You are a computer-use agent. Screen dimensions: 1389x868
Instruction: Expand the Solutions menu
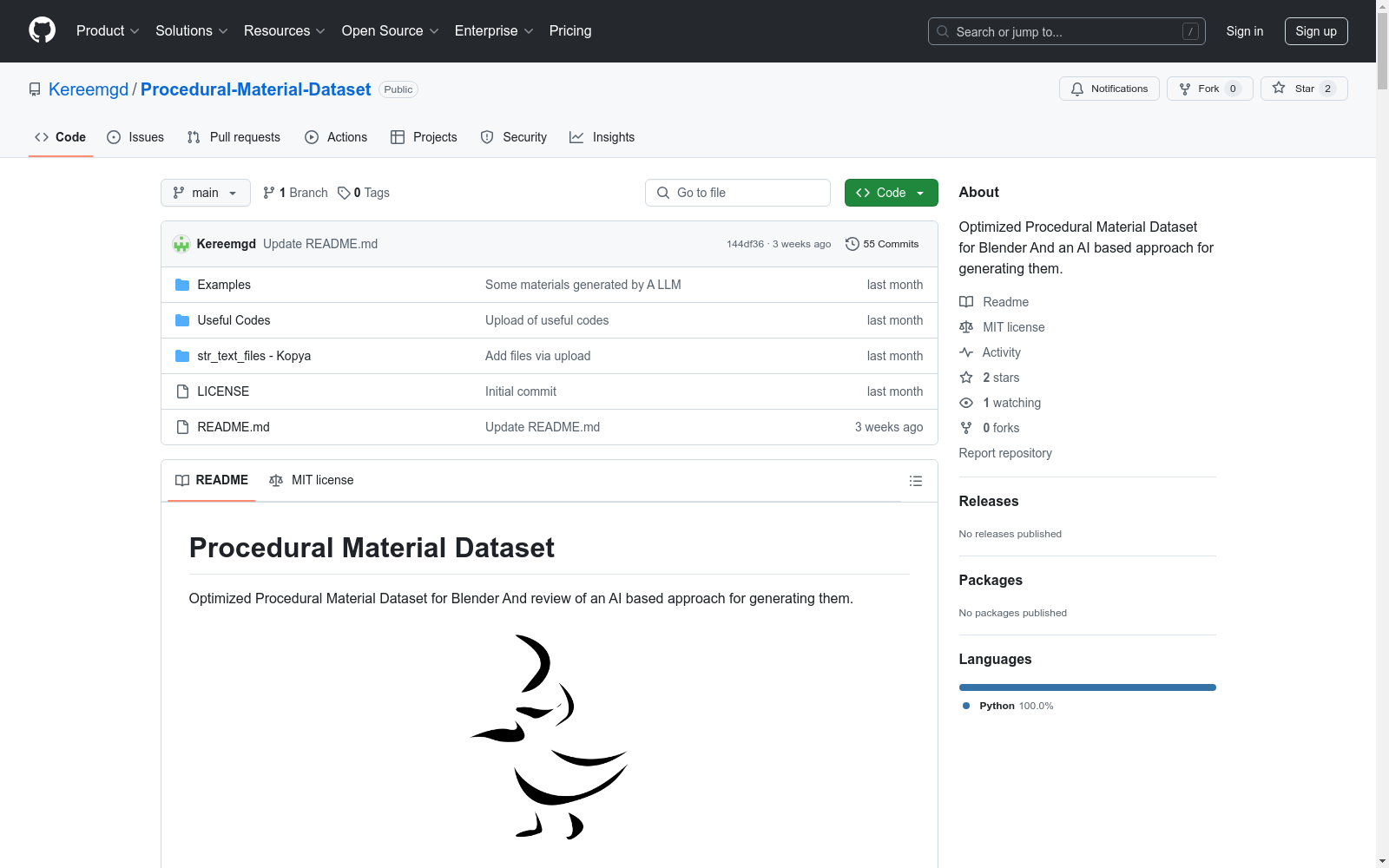192,31
